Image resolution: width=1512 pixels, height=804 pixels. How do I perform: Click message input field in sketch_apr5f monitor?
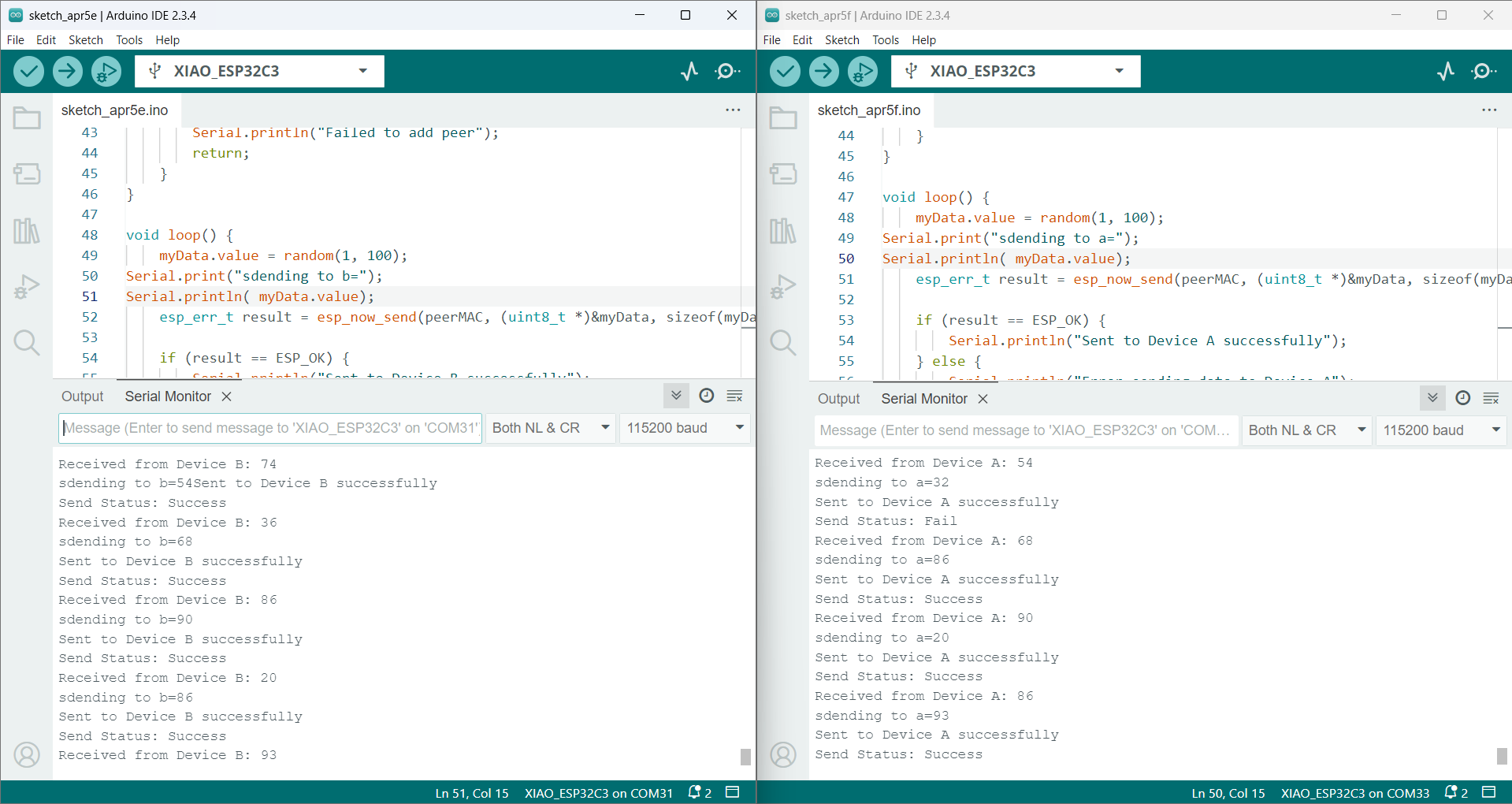(x=1026, y=430)
